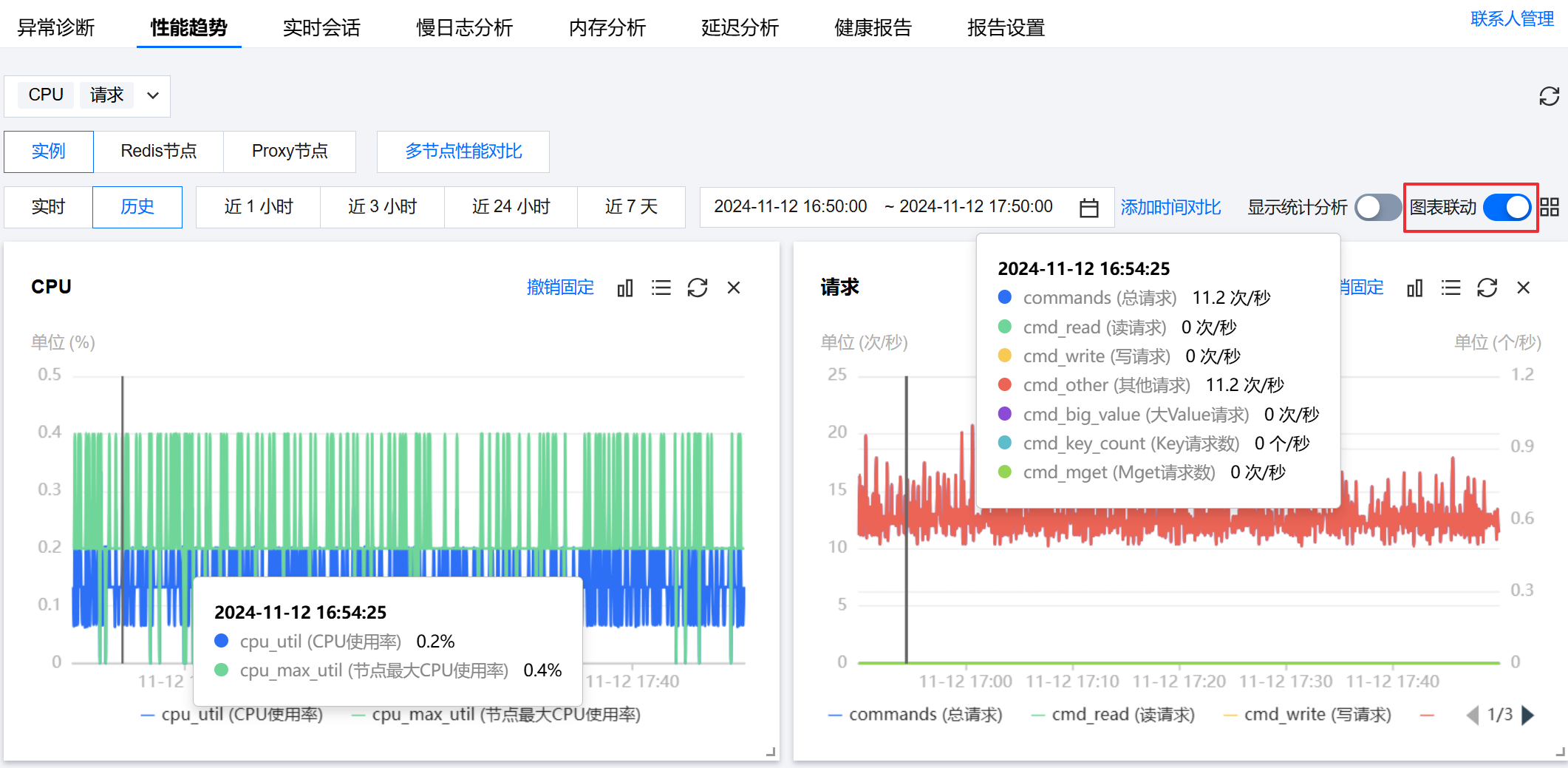Screen dimensions: 1568x768
Task: Open the grid layout icon beside 图表联动
Action: click(x=1550, y=207)
